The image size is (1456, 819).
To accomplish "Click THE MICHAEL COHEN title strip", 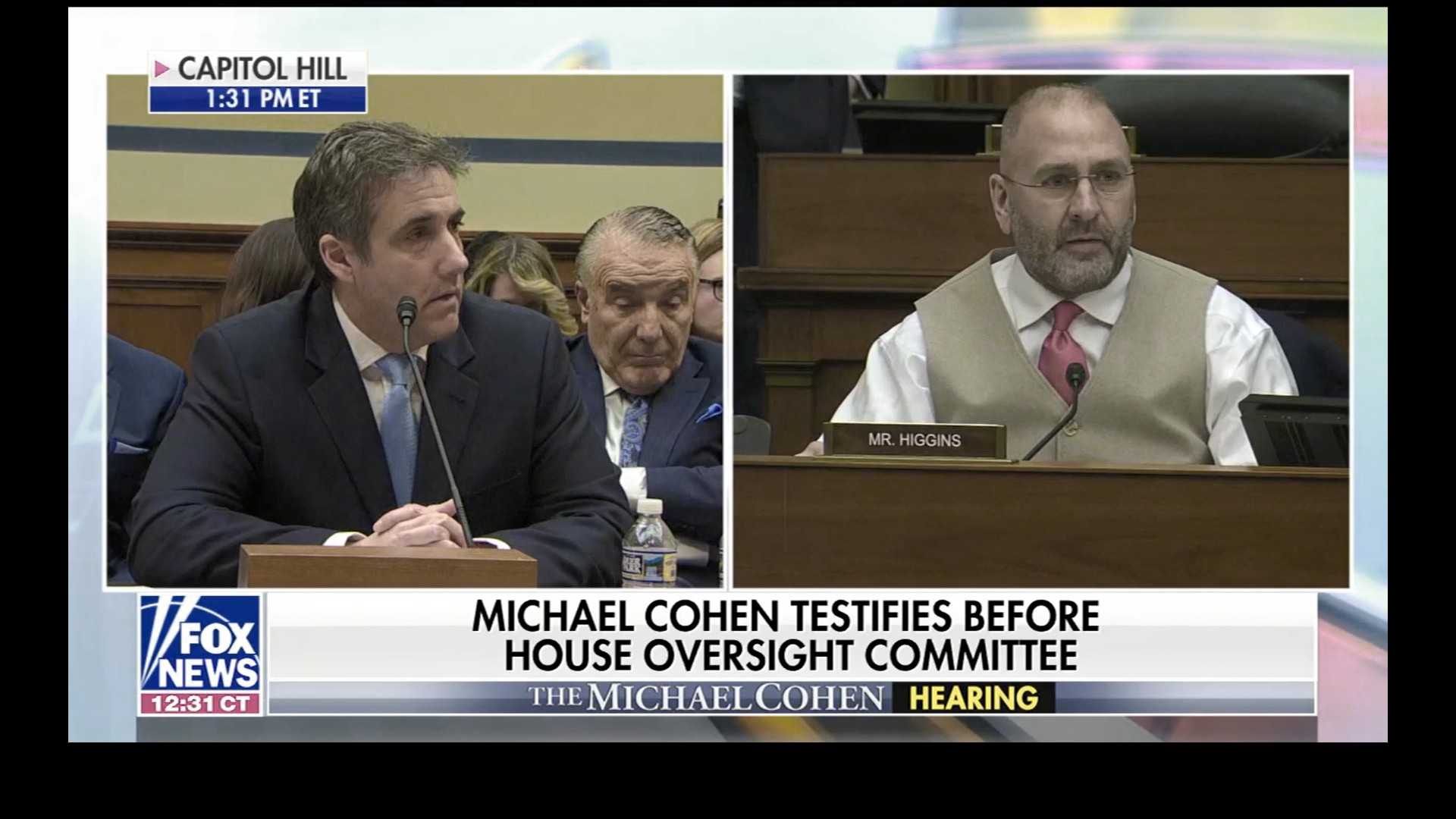I will [707, 697].
